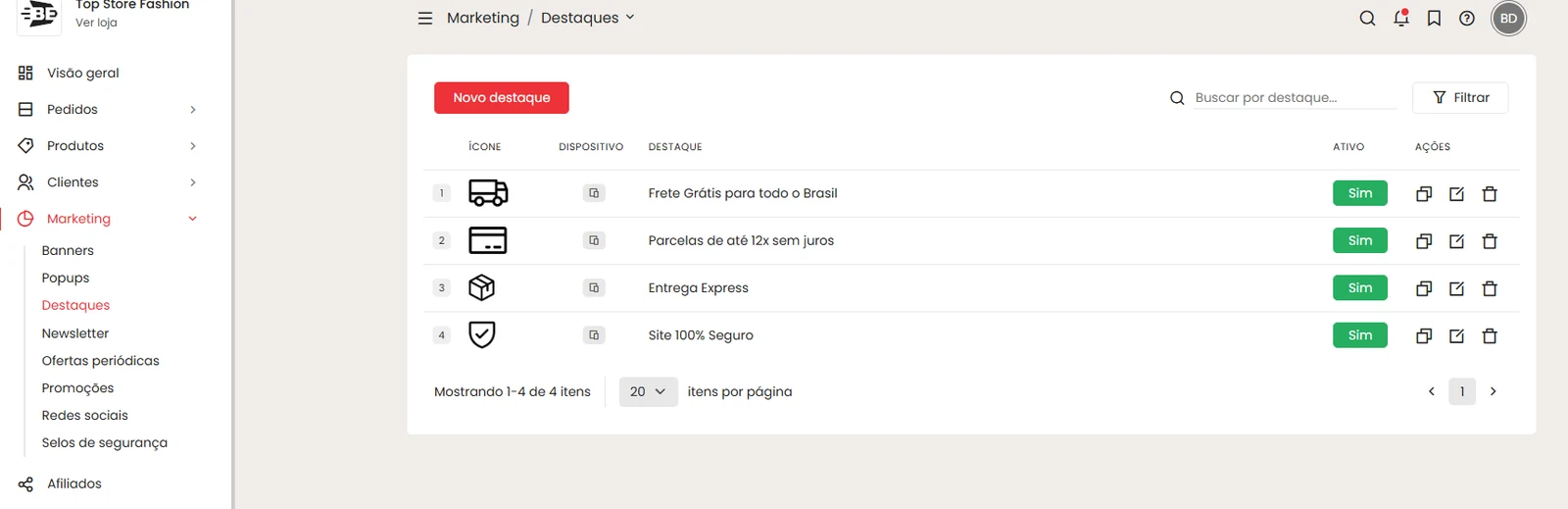Viewport: 1568px width, 509px height.
Task: Edit the Site 100% Seguro highlight
Action: [x=1457, y=336]
